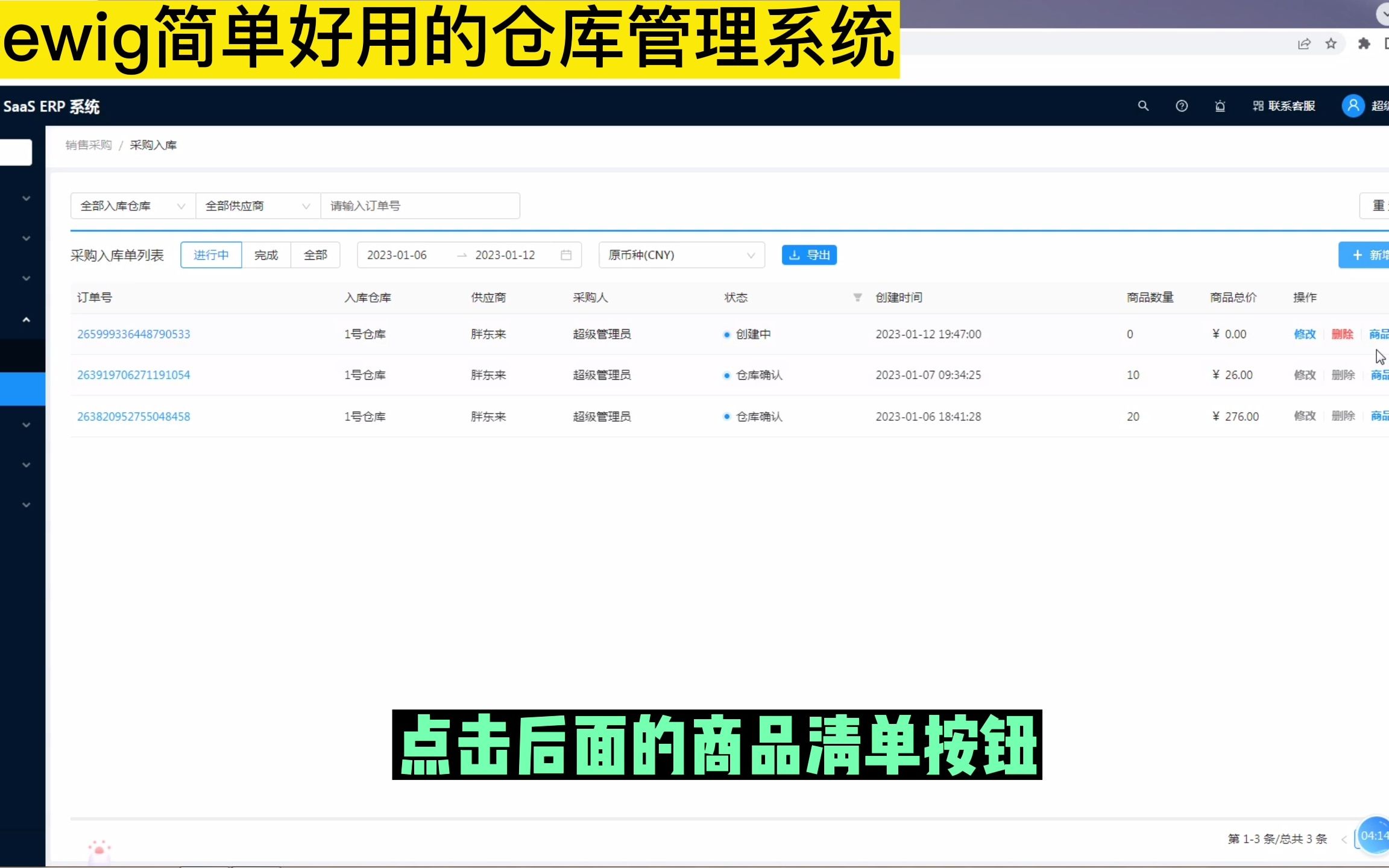
Task: Open the 原币种(CNY) currency dropdown
Action: click(x=681, y=255)
